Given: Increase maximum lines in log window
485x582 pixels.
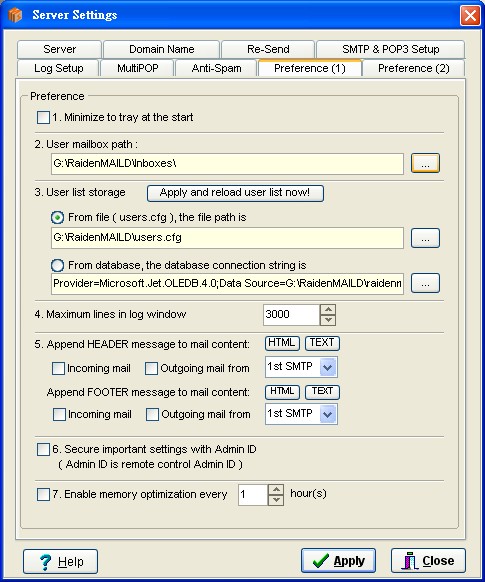Looking at the screenshot, I should (x=328, y=310).
